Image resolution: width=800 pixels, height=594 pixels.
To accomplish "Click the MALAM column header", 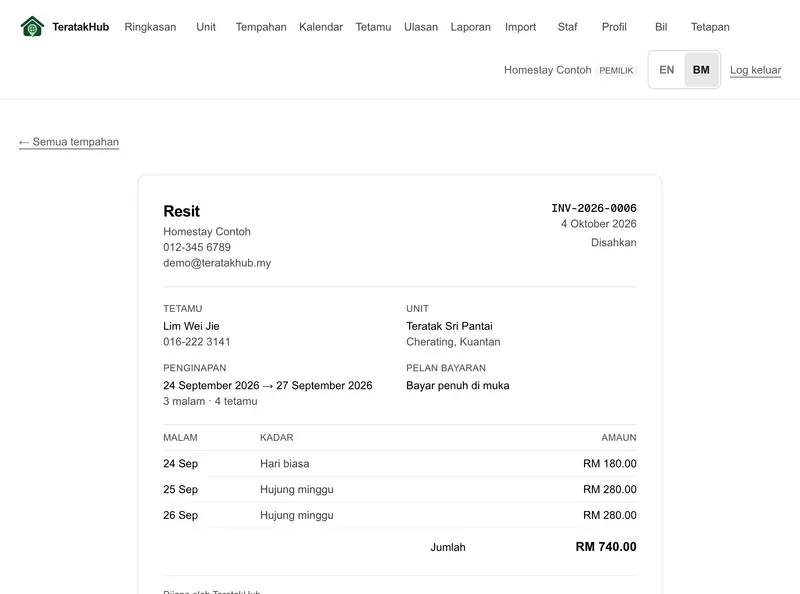I will pos(180,438).
